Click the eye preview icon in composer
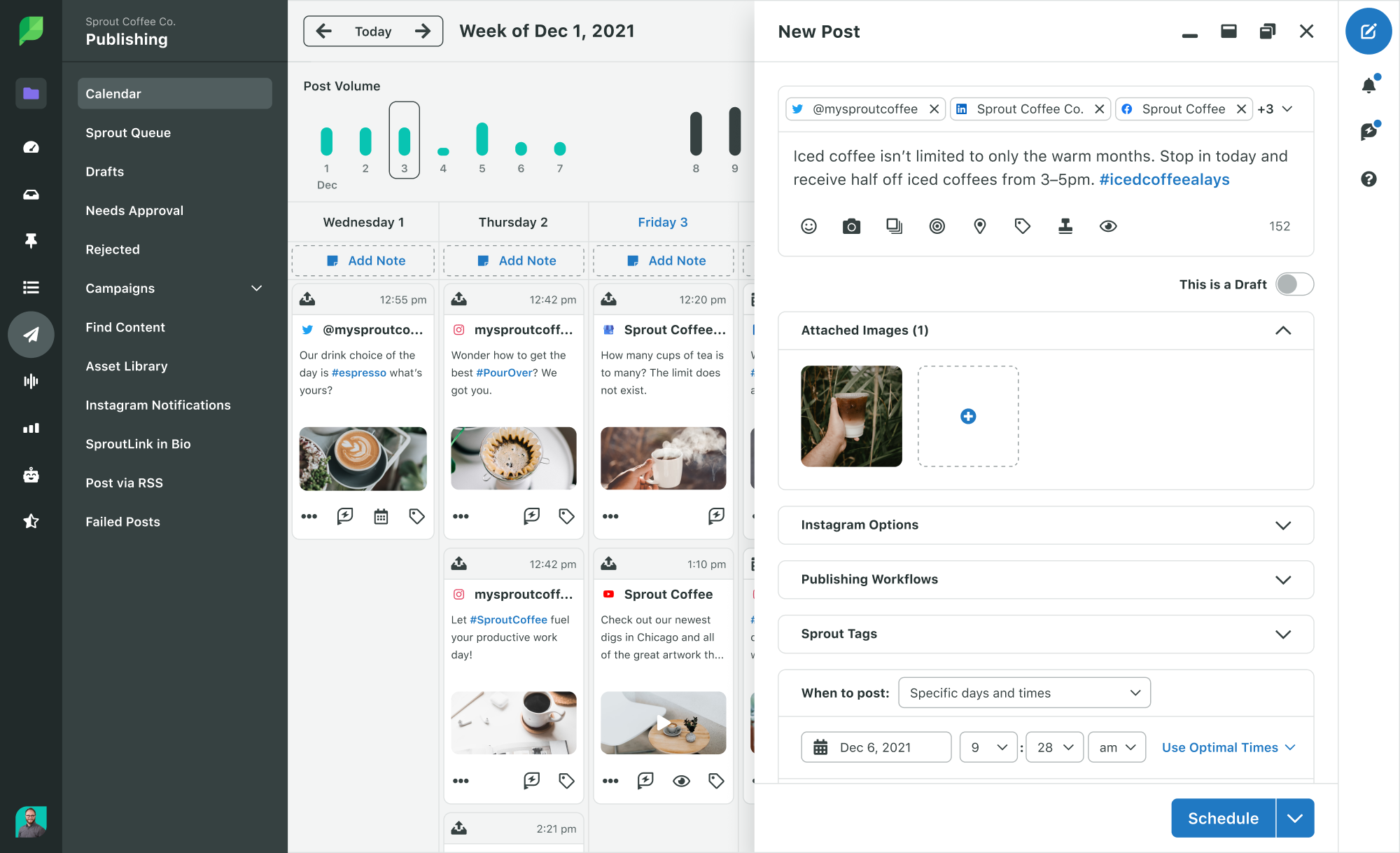 tap(1109, 226)
